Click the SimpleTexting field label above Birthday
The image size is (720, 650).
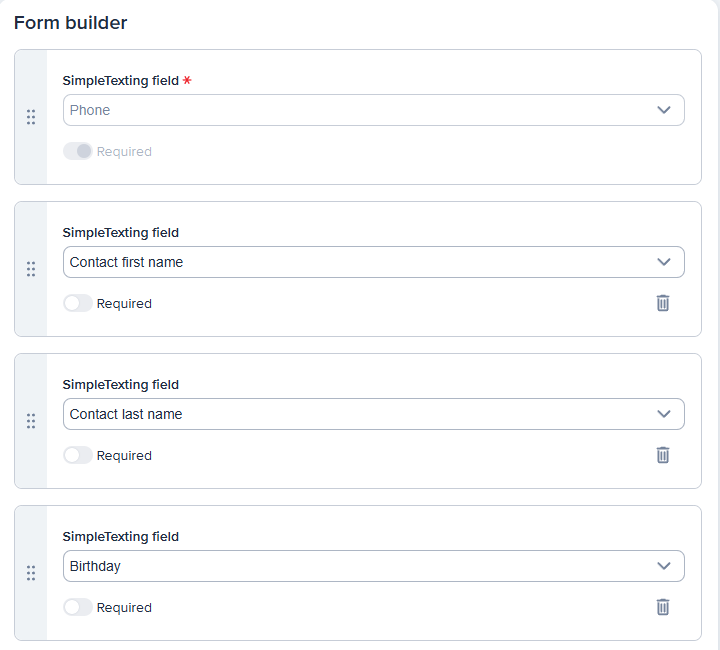pos(120,537)
